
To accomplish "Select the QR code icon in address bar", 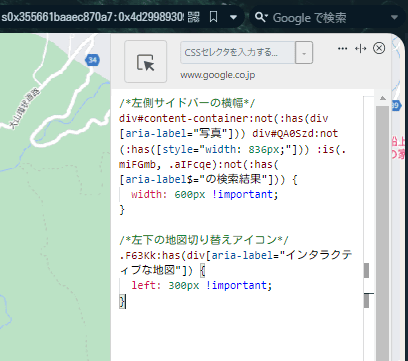I will (x=194, y=17).
